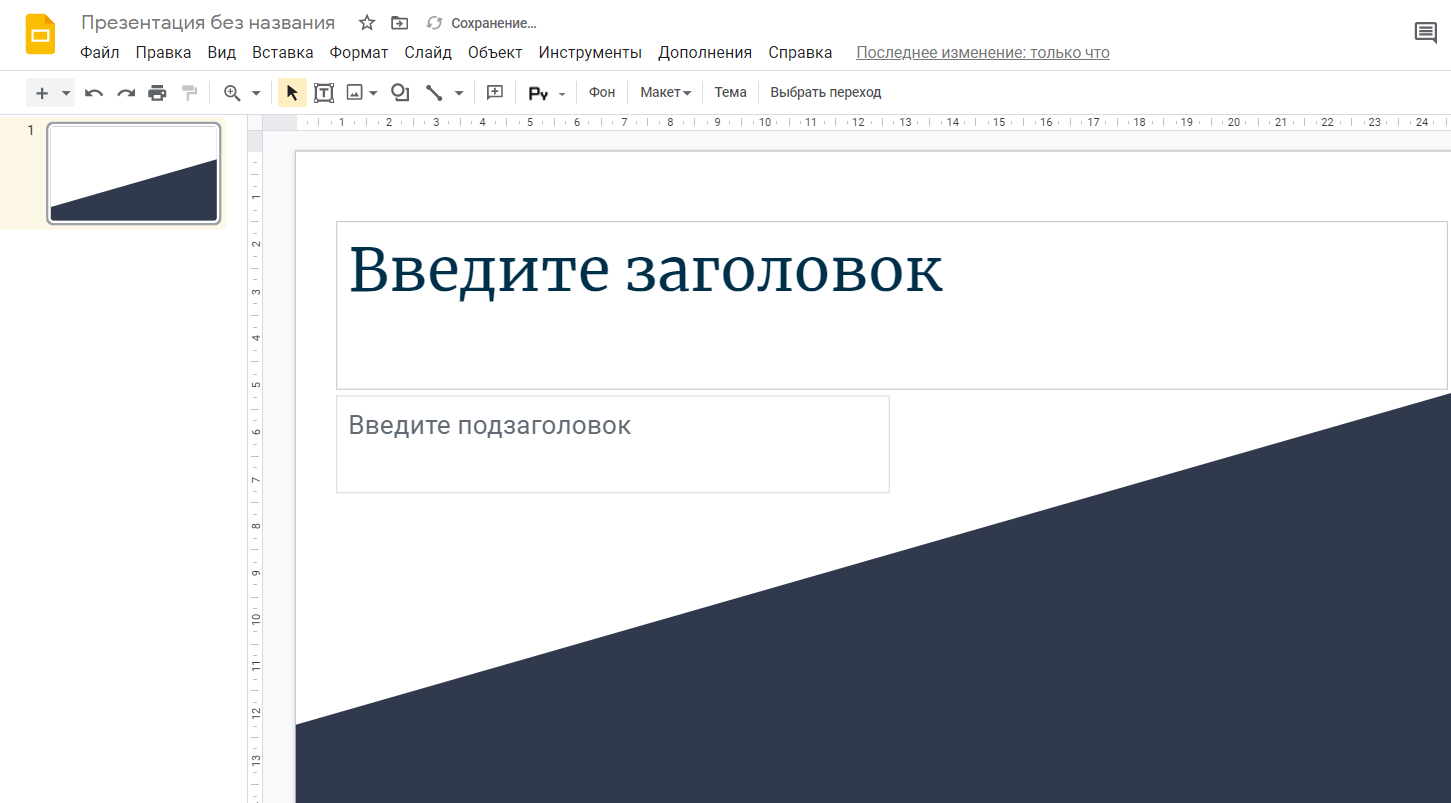
Task: Redo the last action
Action: [126, 93]
